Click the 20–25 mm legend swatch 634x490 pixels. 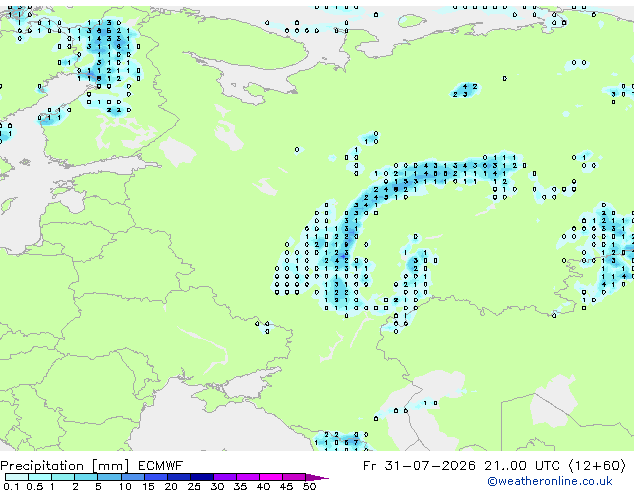[x=179, y=477]
